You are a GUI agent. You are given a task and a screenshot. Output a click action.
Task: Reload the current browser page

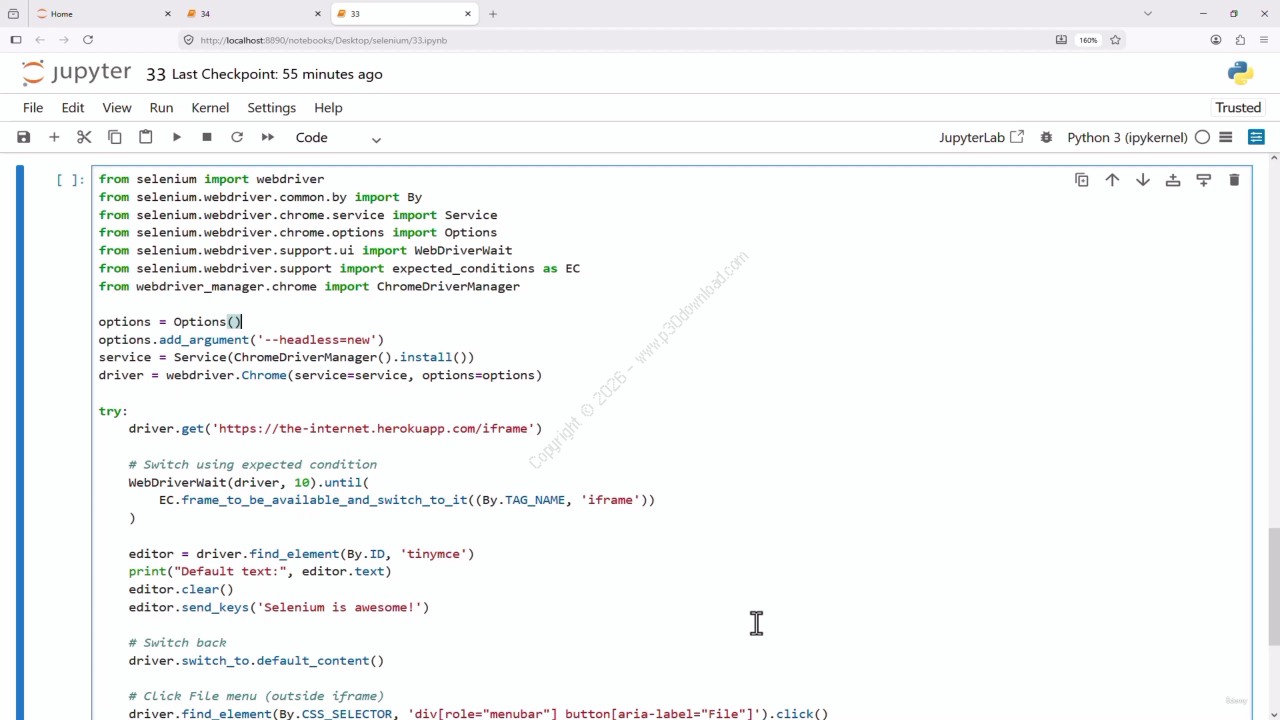pyautogui.click(x=88, y=40)
